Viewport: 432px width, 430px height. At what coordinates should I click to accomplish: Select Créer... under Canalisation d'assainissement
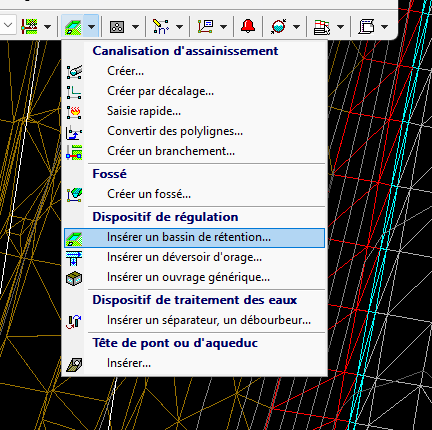click(x=194, y=71)
